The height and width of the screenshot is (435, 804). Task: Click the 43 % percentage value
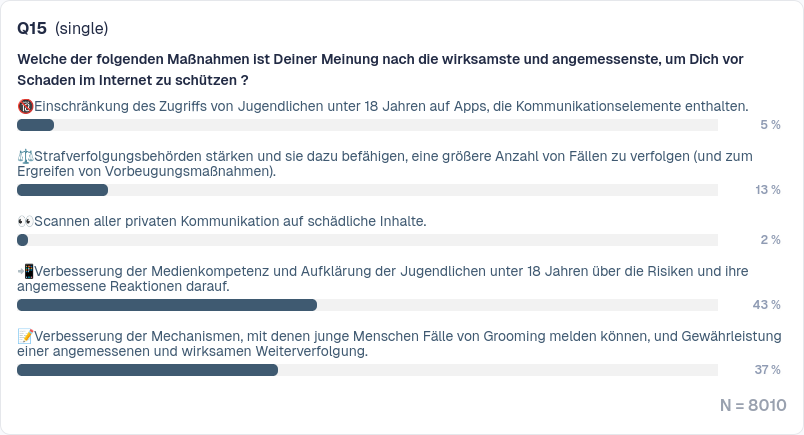766,305
